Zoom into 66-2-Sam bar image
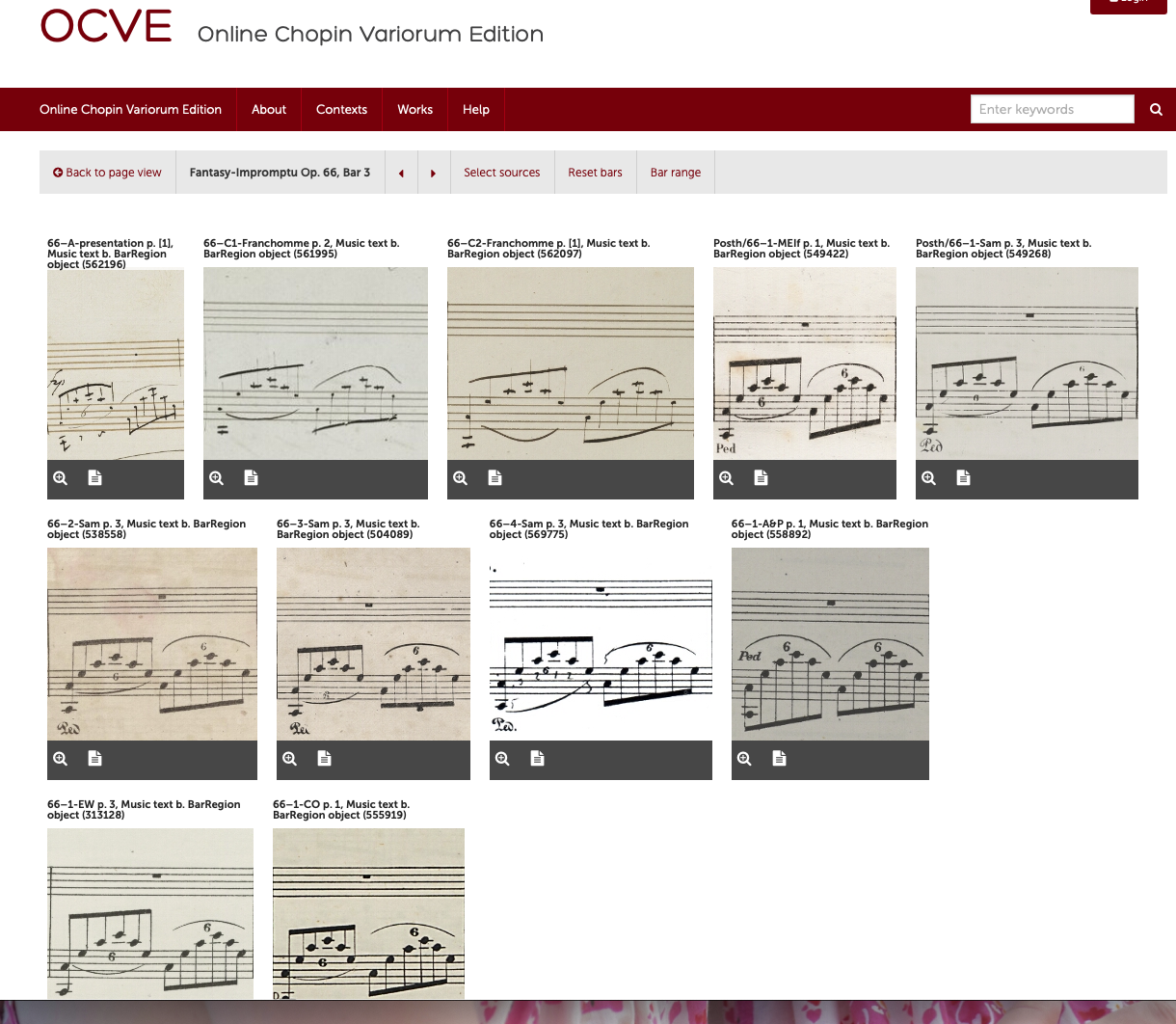This screenshot has height=1024, width=1176. (60, 759)
